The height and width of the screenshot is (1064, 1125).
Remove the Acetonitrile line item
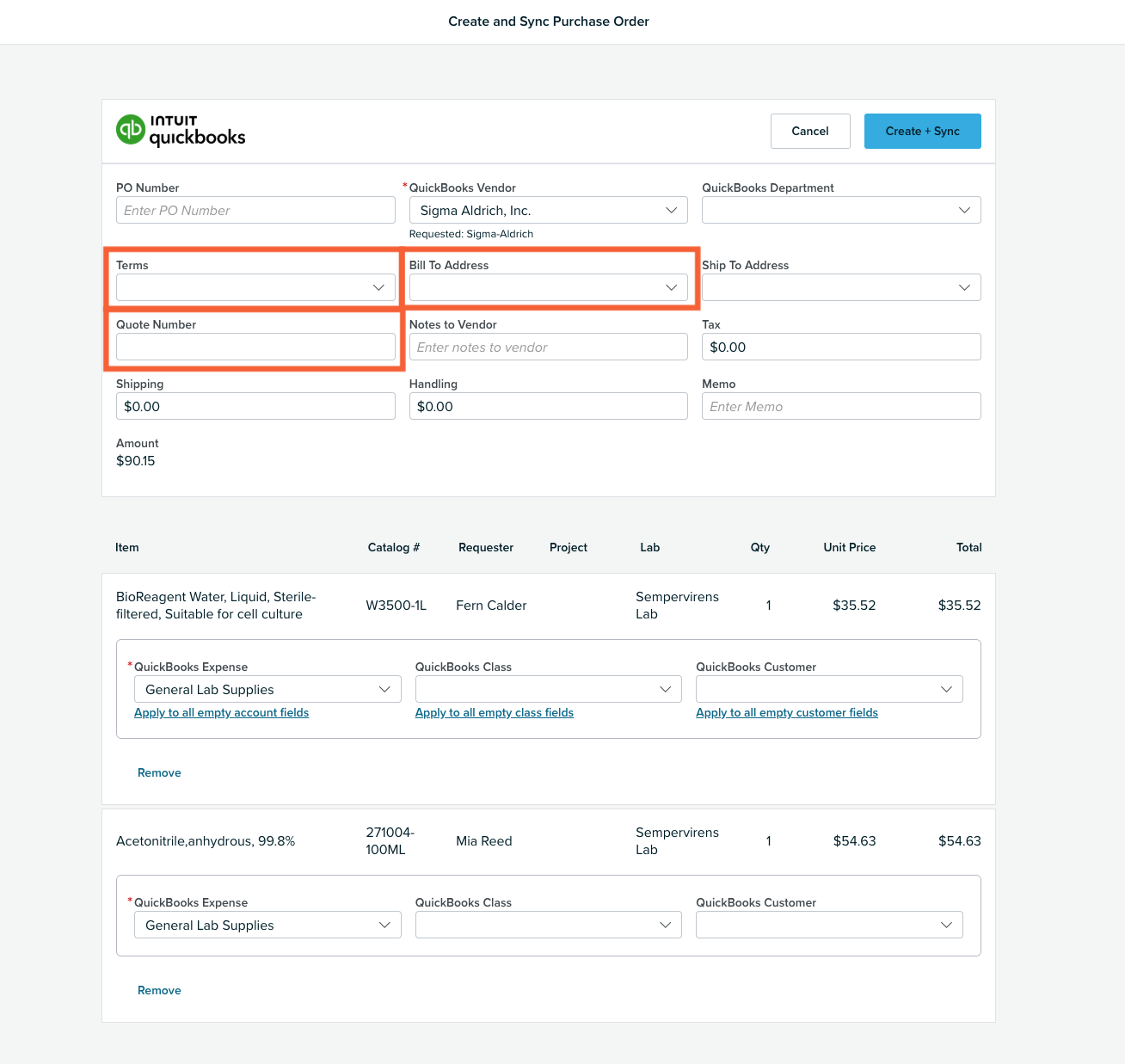tap(159, 990)
